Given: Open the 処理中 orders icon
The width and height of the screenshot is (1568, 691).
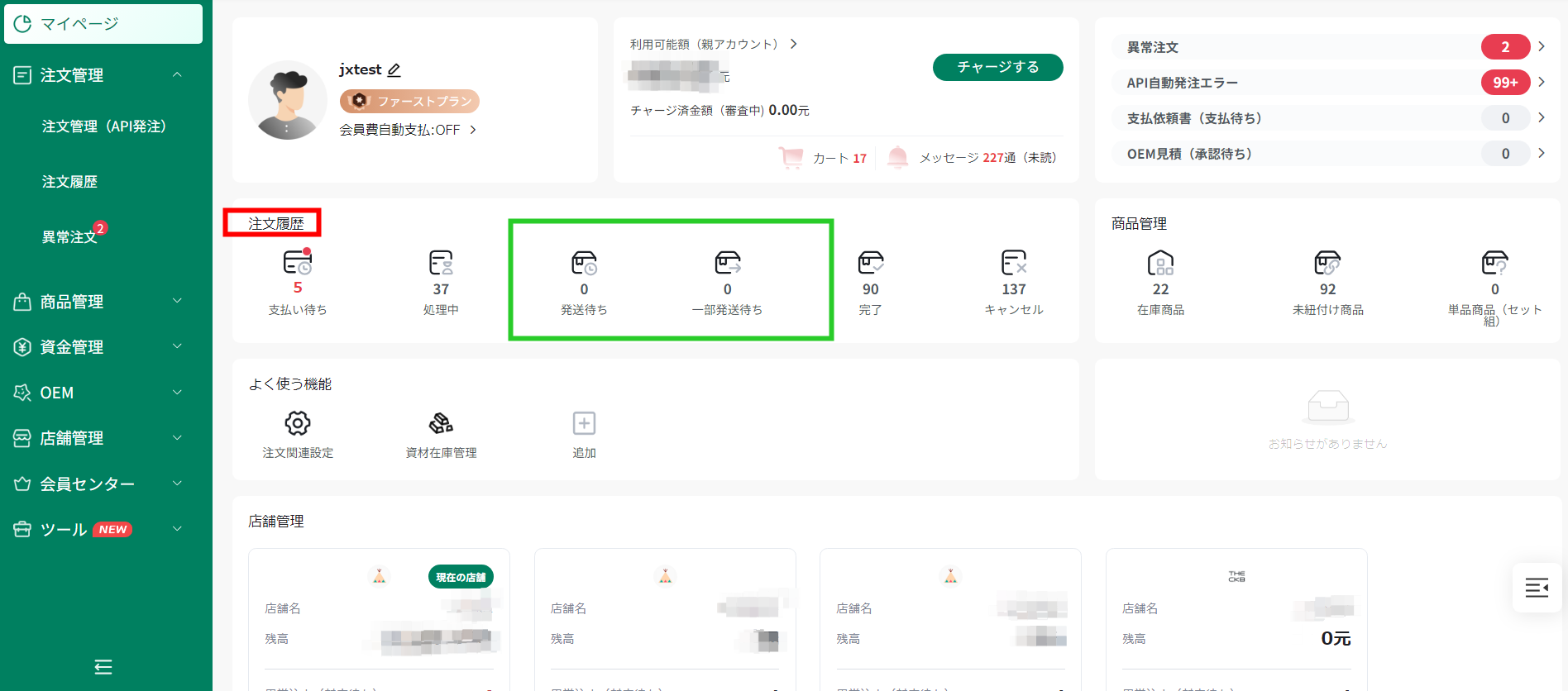Looking at the screenshot, I should (441, 263).
